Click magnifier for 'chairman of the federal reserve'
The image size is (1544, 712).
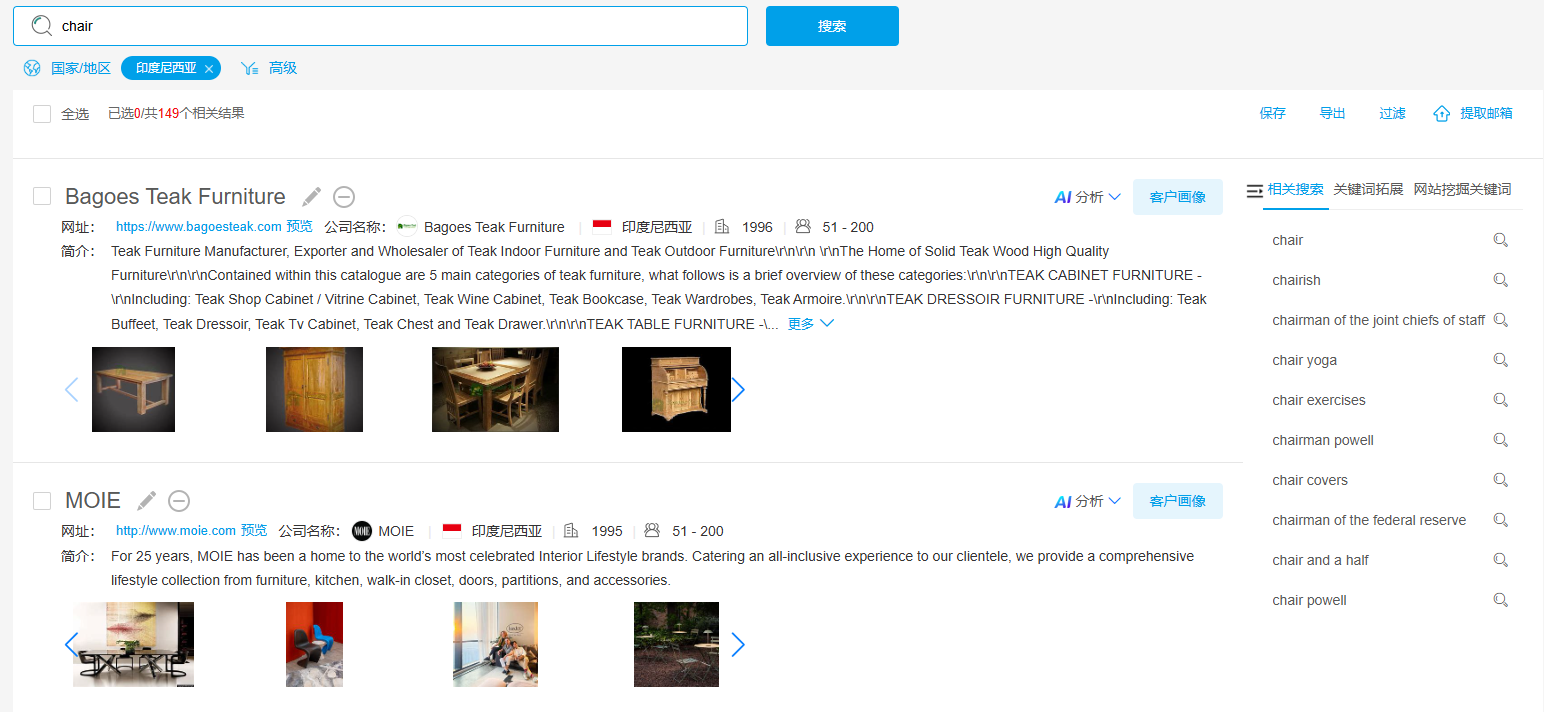(x=1500, y=520)
